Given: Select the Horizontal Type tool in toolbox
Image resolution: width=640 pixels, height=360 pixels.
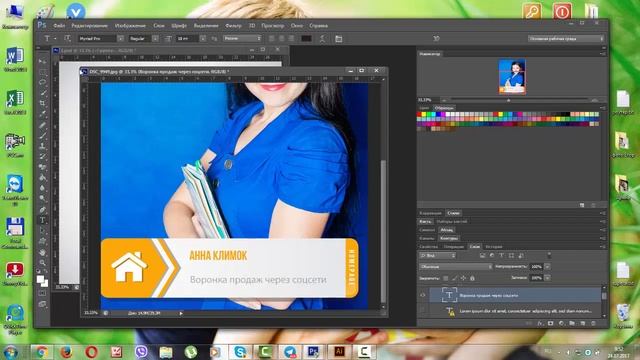Looking at the screenshot, I should click(42, 220).
